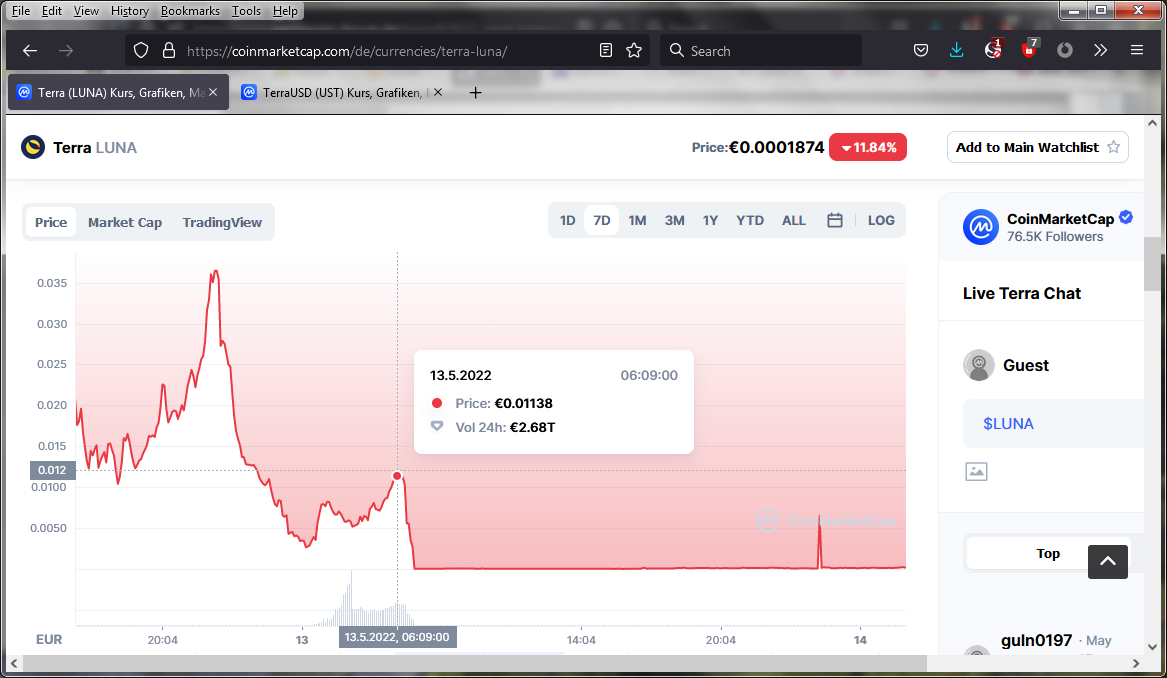Click the horizontal scrollbar right arrow
Viewport: 1167px width, 678px height.
(x=1136, y=663)
